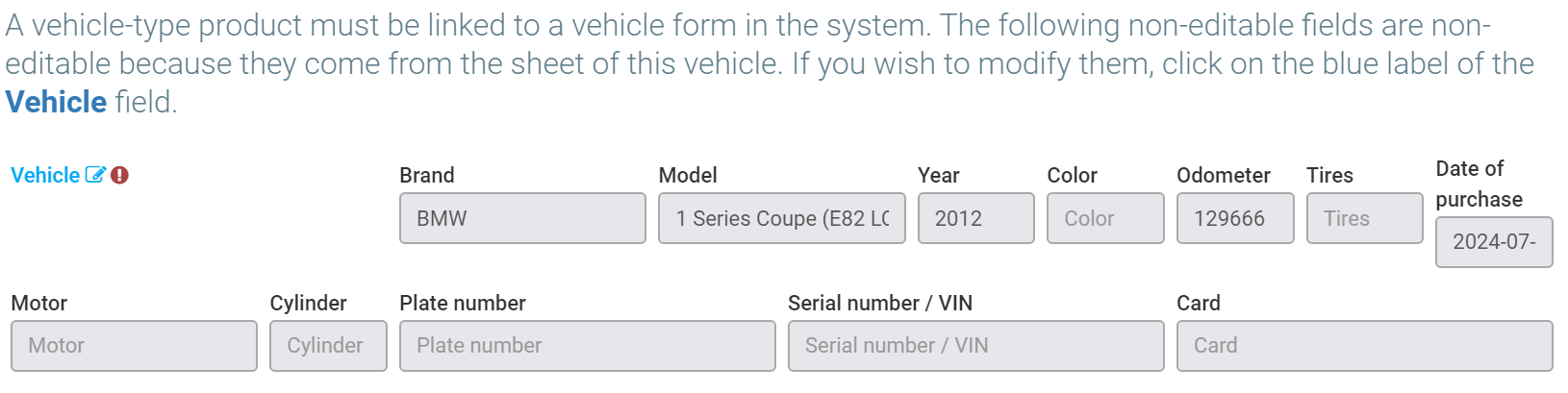Click the red warning icon beside Vehicle

coord(119,175)
